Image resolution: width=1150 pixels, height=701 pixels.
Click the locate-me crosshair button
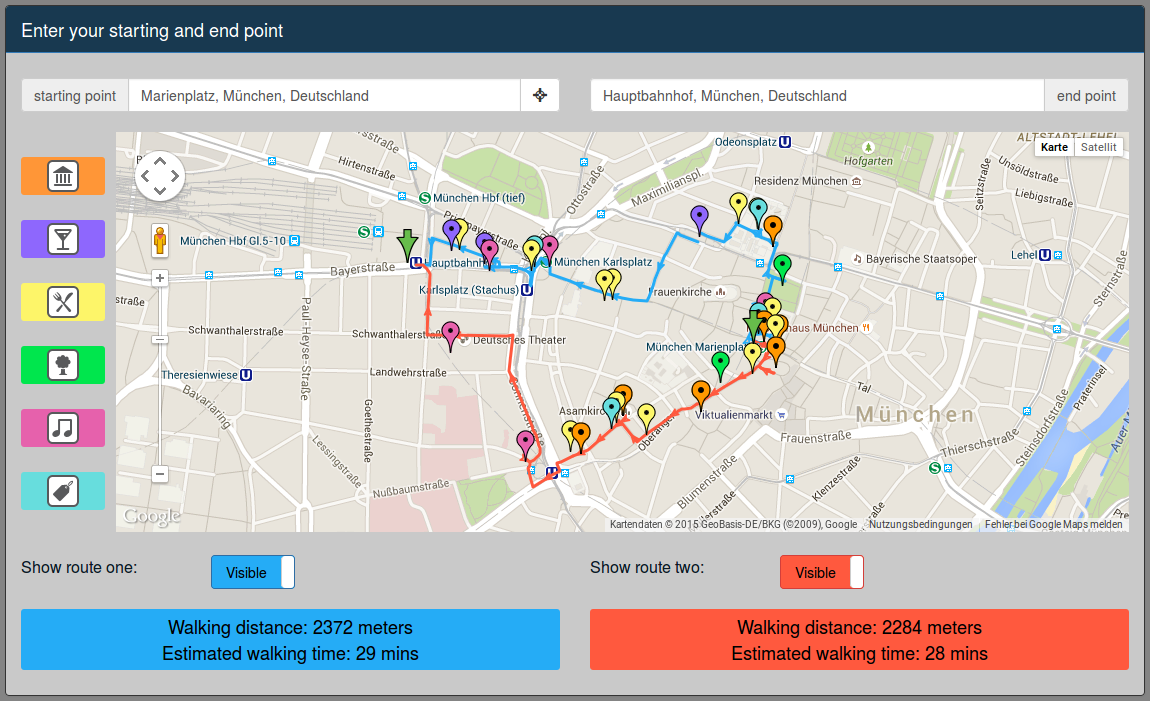[x=540, y=95]
